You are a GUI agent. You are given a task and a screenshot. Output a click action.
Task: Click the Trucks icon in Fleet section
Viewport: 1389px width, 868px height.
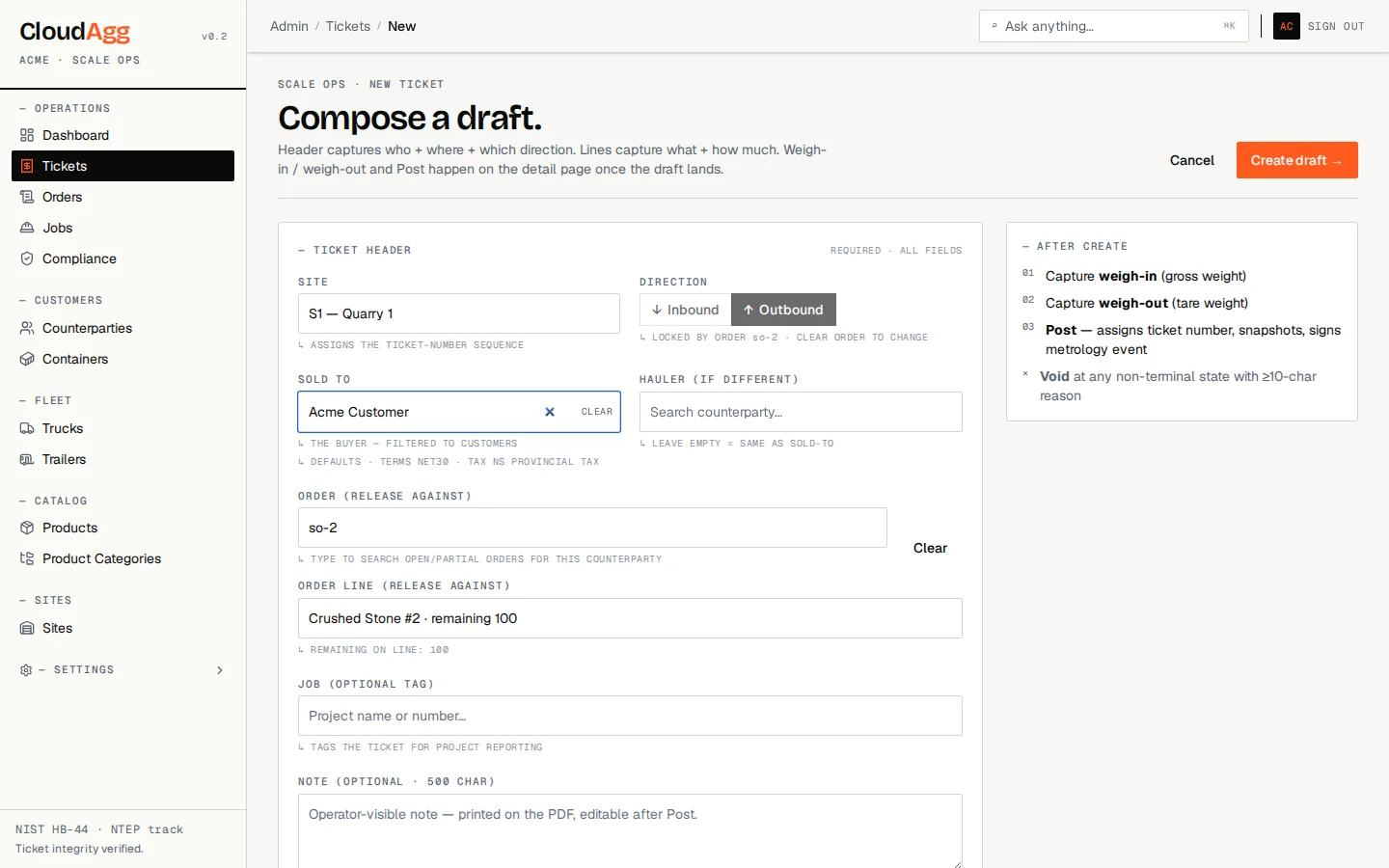pos(27,428)
